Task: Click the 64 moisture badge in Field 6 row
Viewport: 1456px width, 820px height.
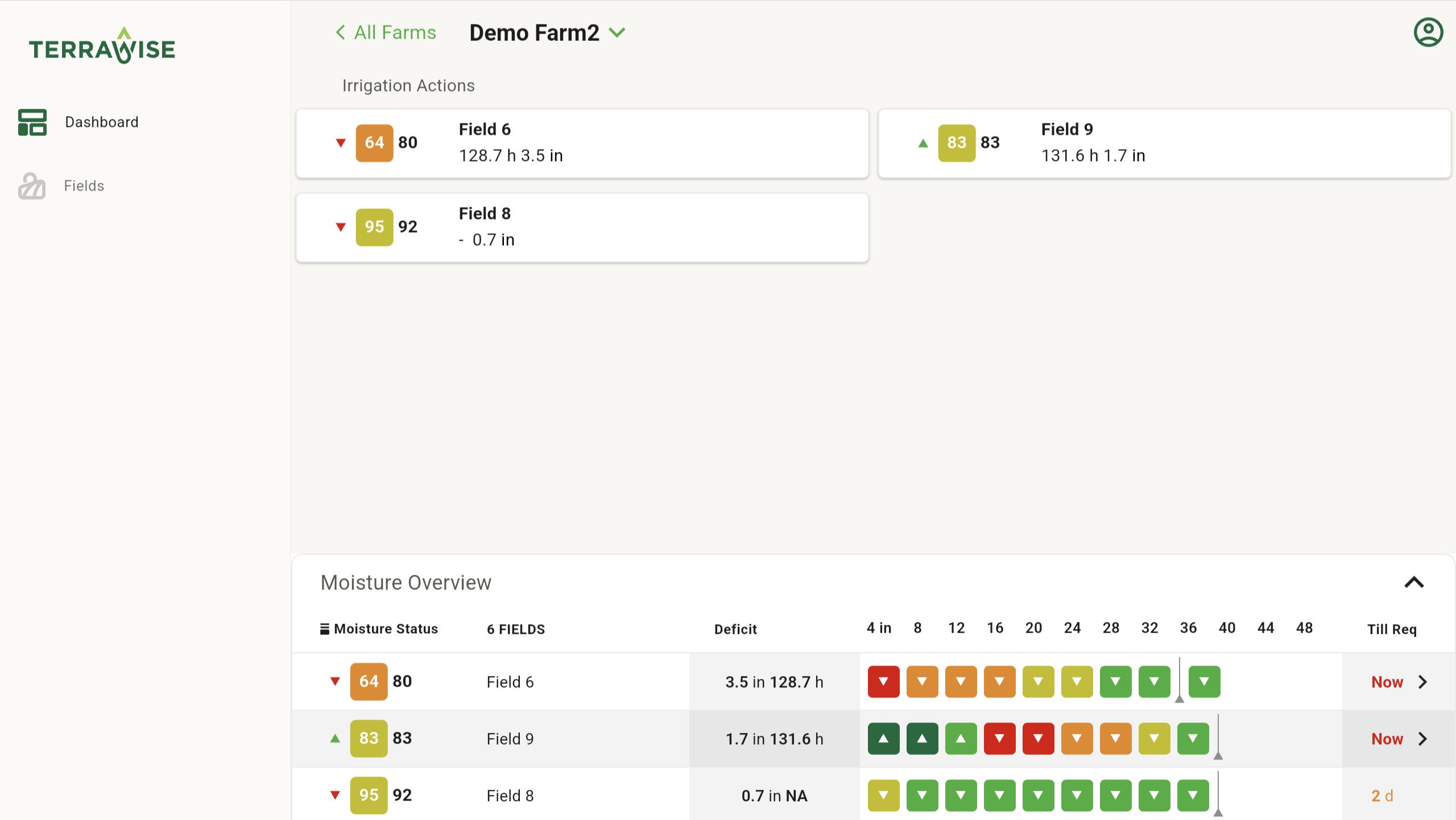Action: (x=369, y=682)
